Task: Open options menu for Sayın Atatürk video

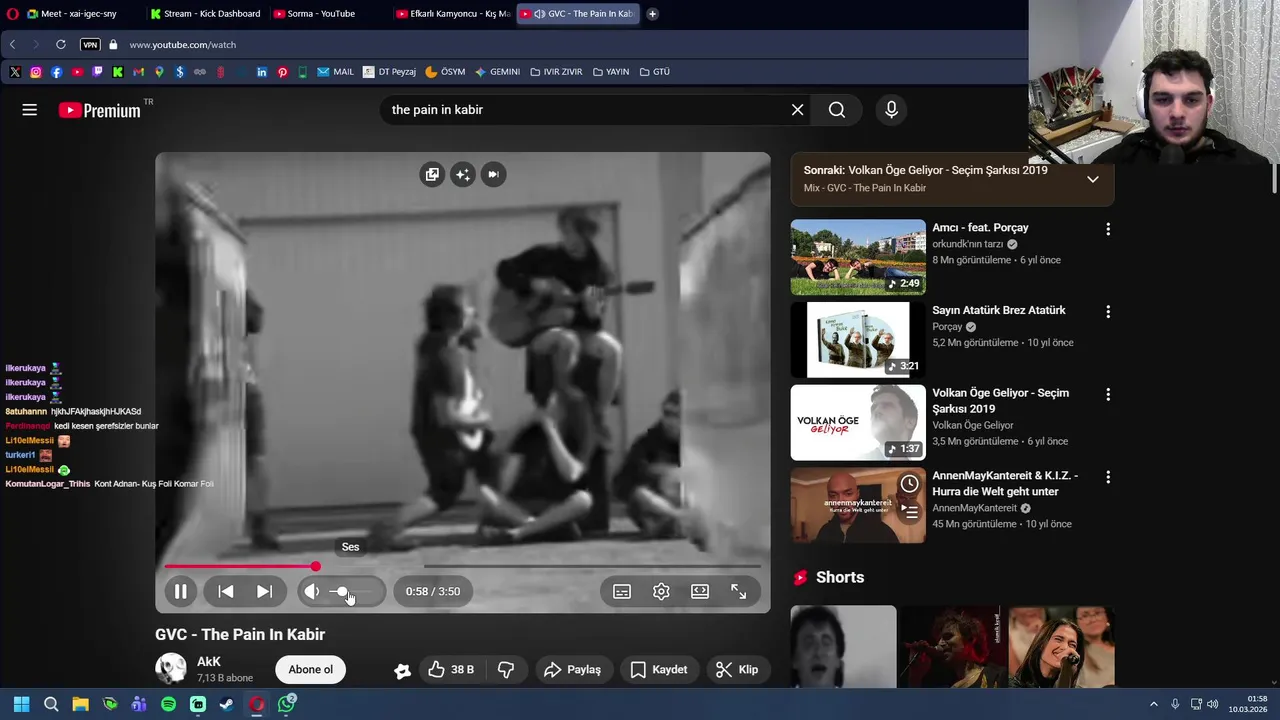Action: (x=1107, y=312)
